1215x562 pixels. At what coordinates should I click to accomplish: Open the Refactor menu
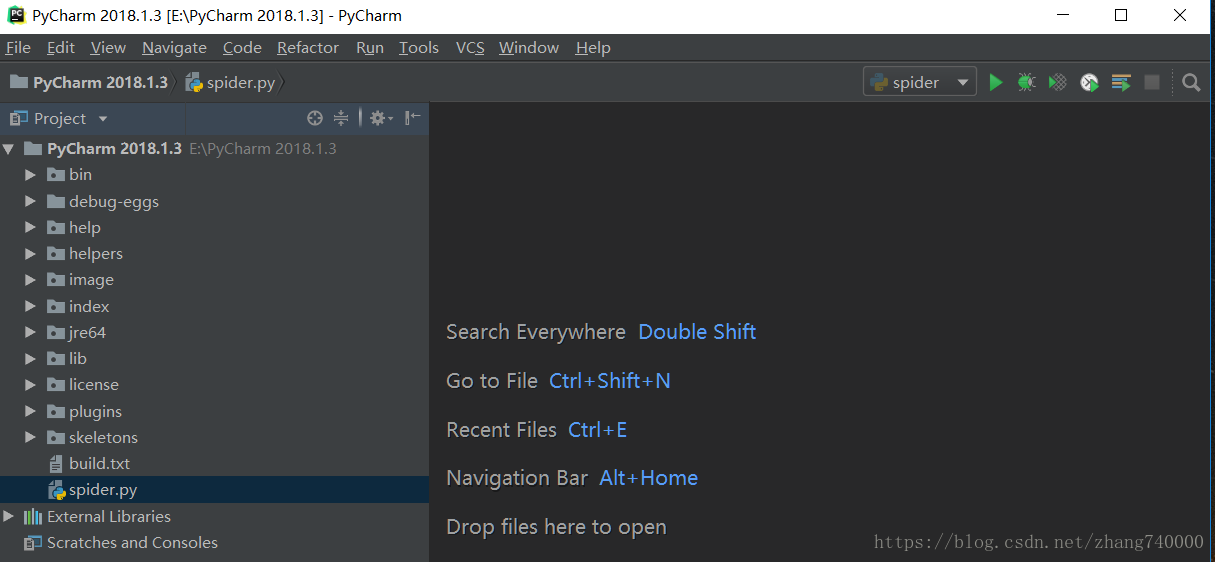[x=308, y=47]
